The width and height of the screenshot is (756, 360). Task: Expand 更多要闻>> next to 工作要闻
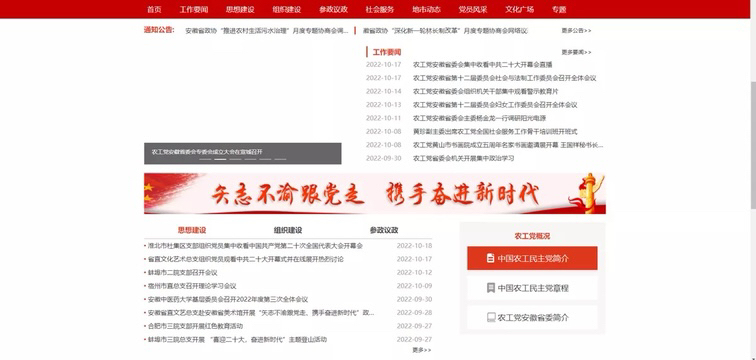point(576,52)
